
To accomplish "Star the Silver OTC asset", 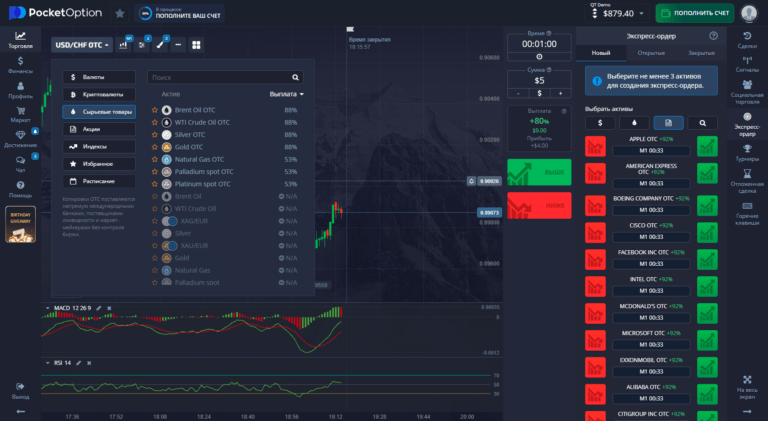I will [x=154, y=134].
